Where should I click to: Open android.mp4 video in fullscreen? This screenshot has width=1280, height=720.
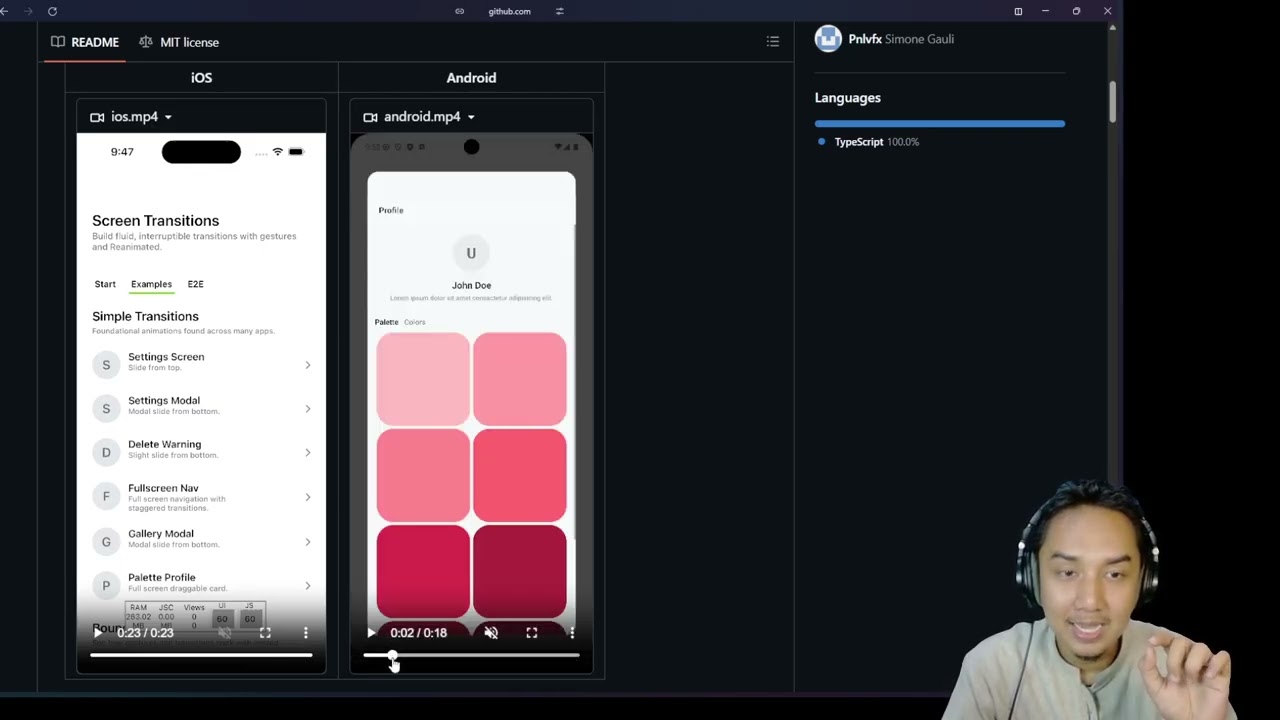pos(532,633)
